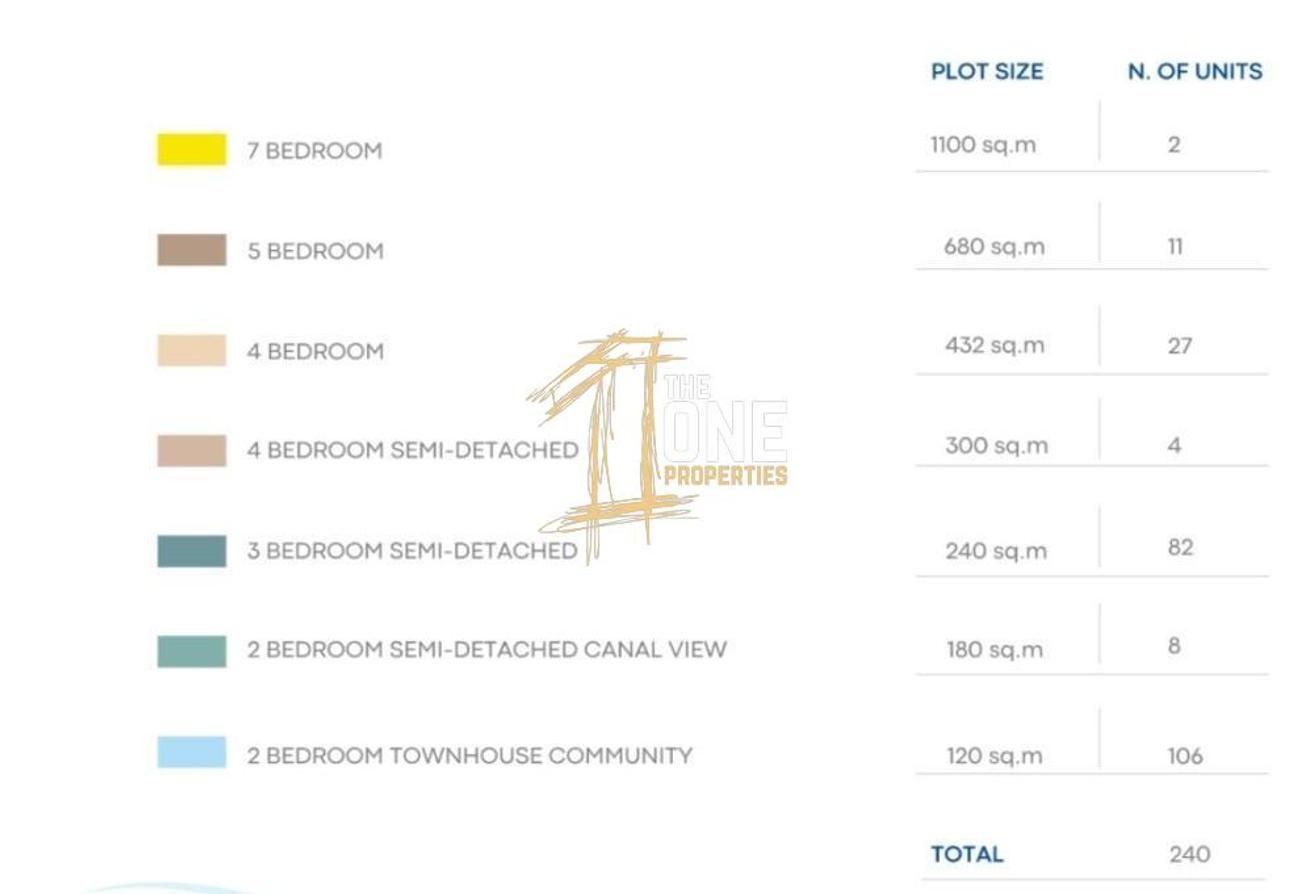Click the light blue Townhouse Community swatch
Screen dimensions: 1312x894
click(191, 752)
